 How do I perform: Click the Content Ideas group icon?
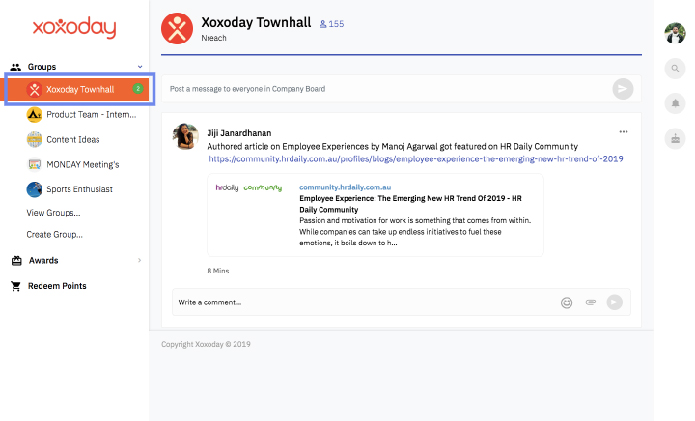click(x=34, y=139)
